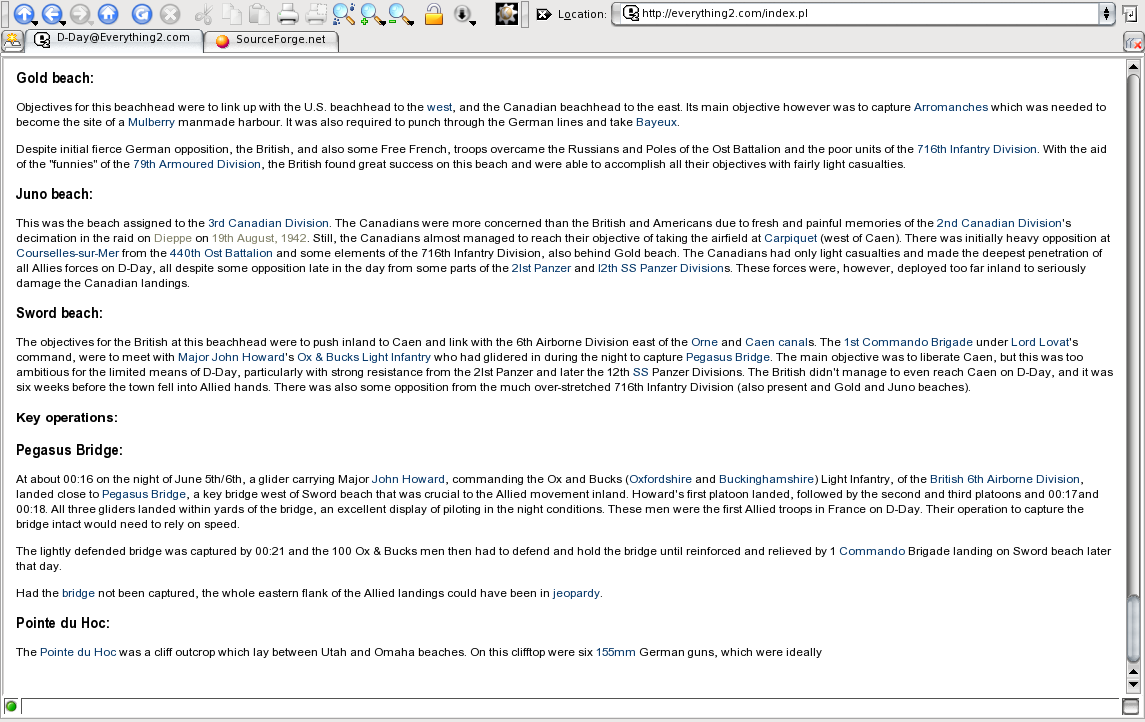Click the scrollbar's top up arrow
Viewport: 1145px width, 722px height.
click(x=1133, y=66)
